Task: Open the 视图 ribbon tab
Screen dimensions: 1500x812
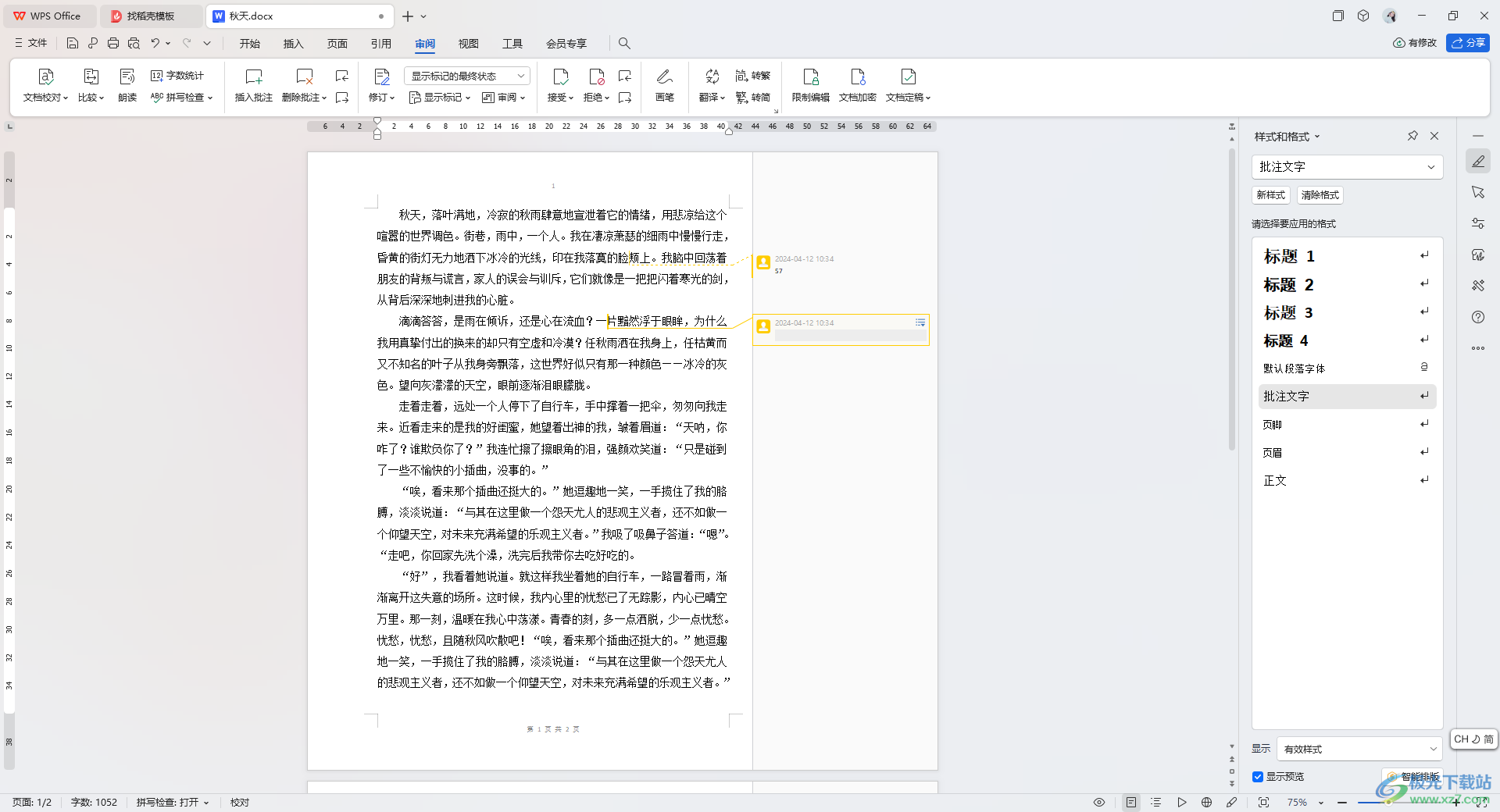Action: pos(469,44)
